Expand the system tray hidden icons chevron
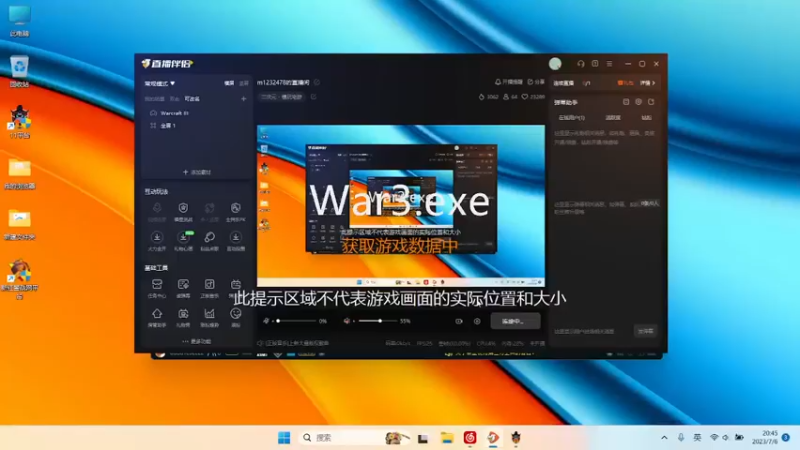The width and height of the screenshot is (800, 450). (664, 438)
